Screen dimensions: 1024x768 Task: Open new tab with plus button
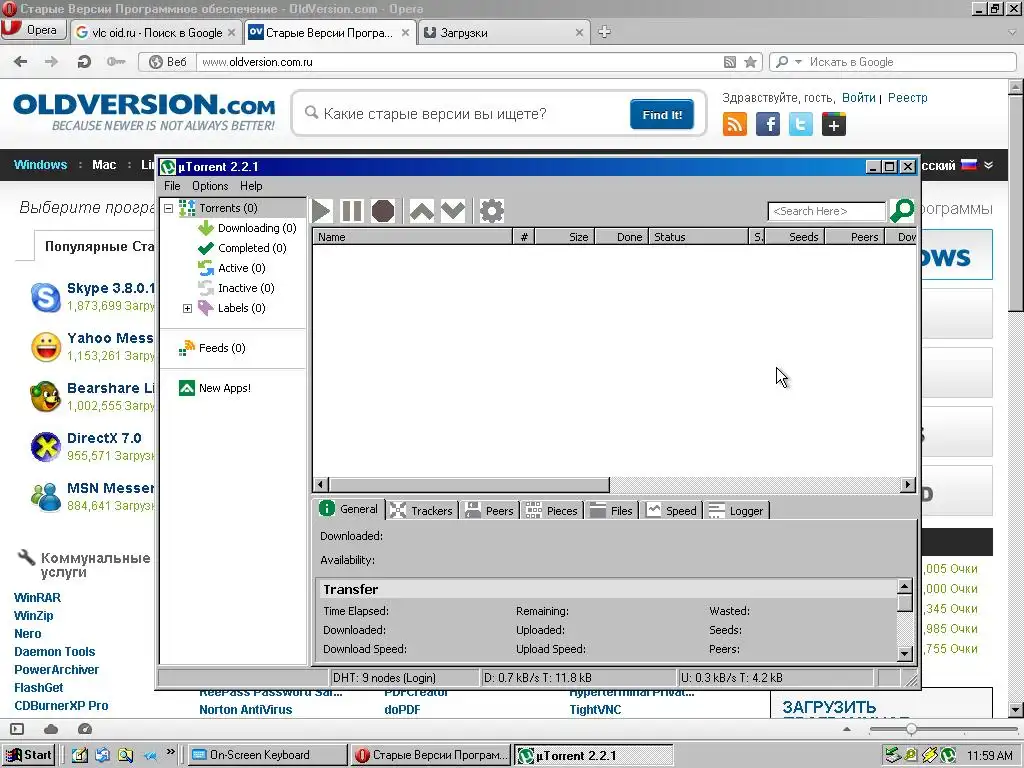604,32
